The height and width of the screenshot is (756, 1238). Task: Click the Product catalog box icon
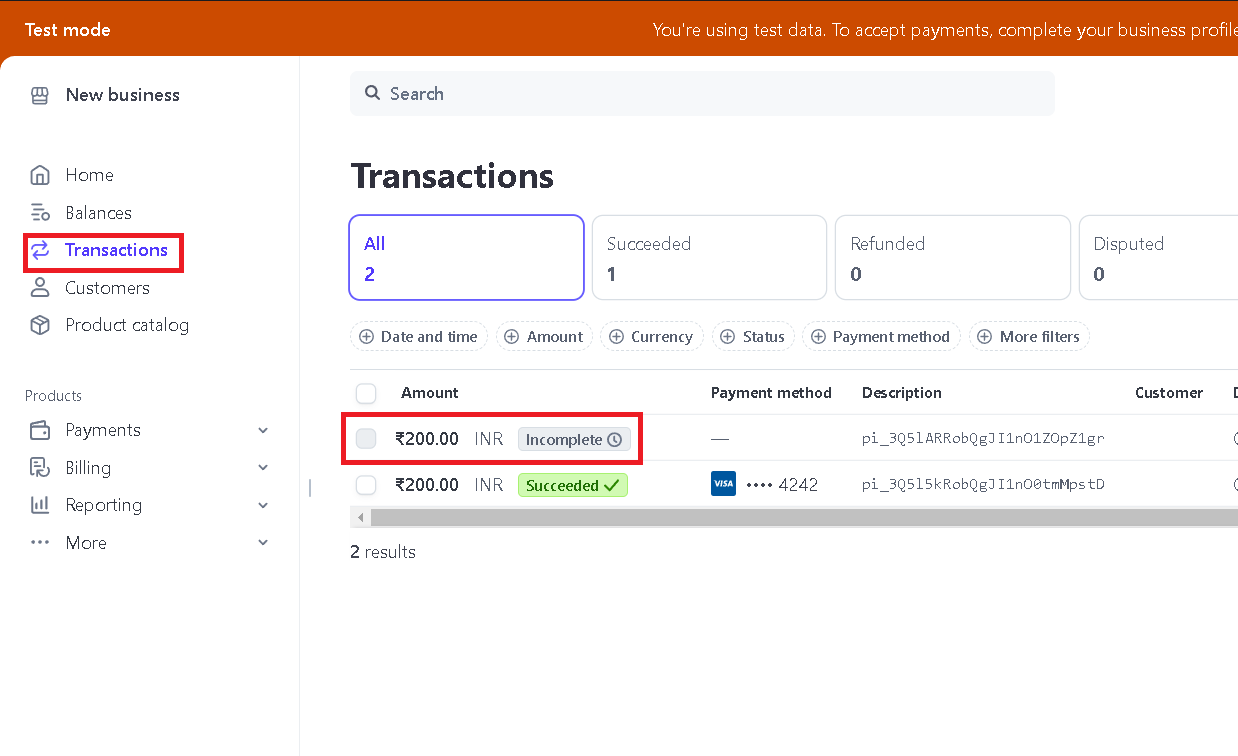point(40,325)
